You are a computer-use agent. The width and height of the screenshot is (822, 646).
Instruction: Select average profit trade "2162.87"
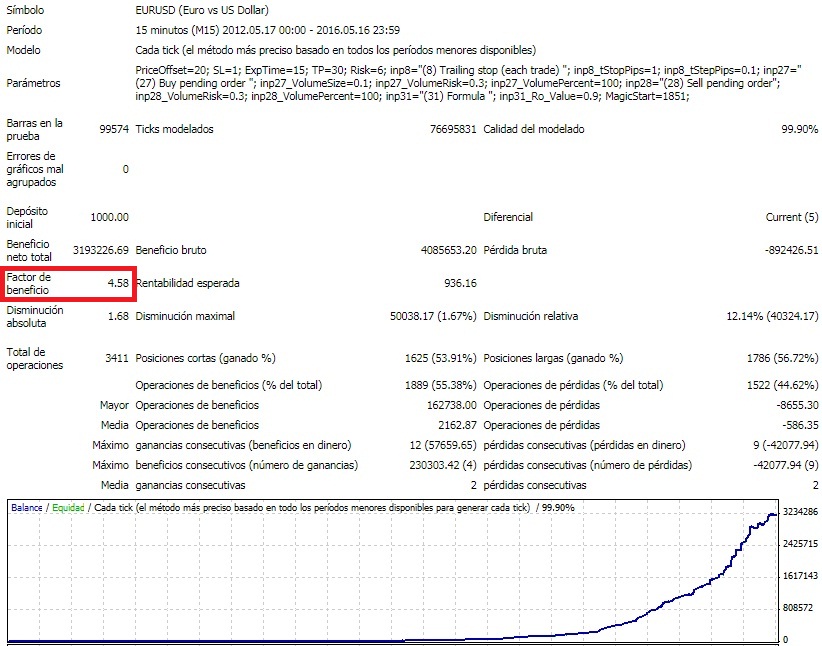pos(457,425)
